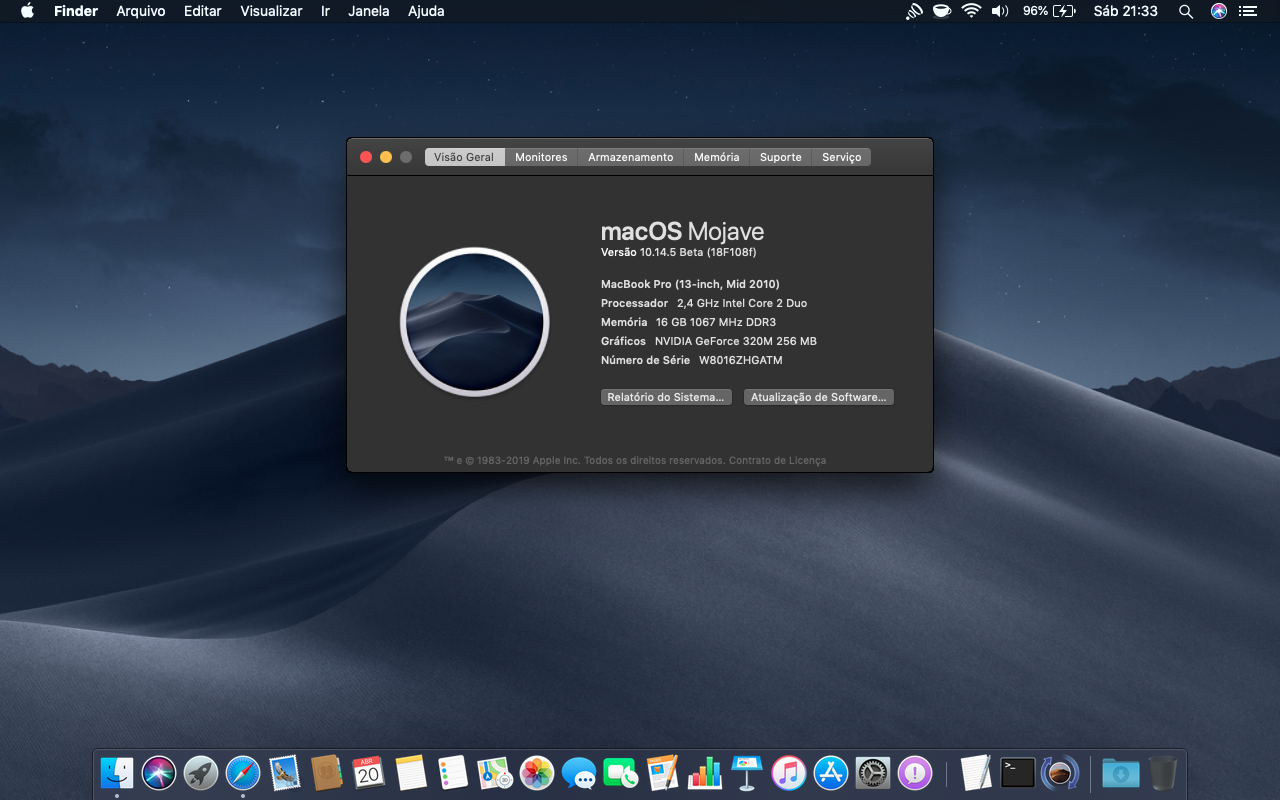This screenshot has height=800, width=1280.
Task: Open the Finder menu
Action: (76, 11)
